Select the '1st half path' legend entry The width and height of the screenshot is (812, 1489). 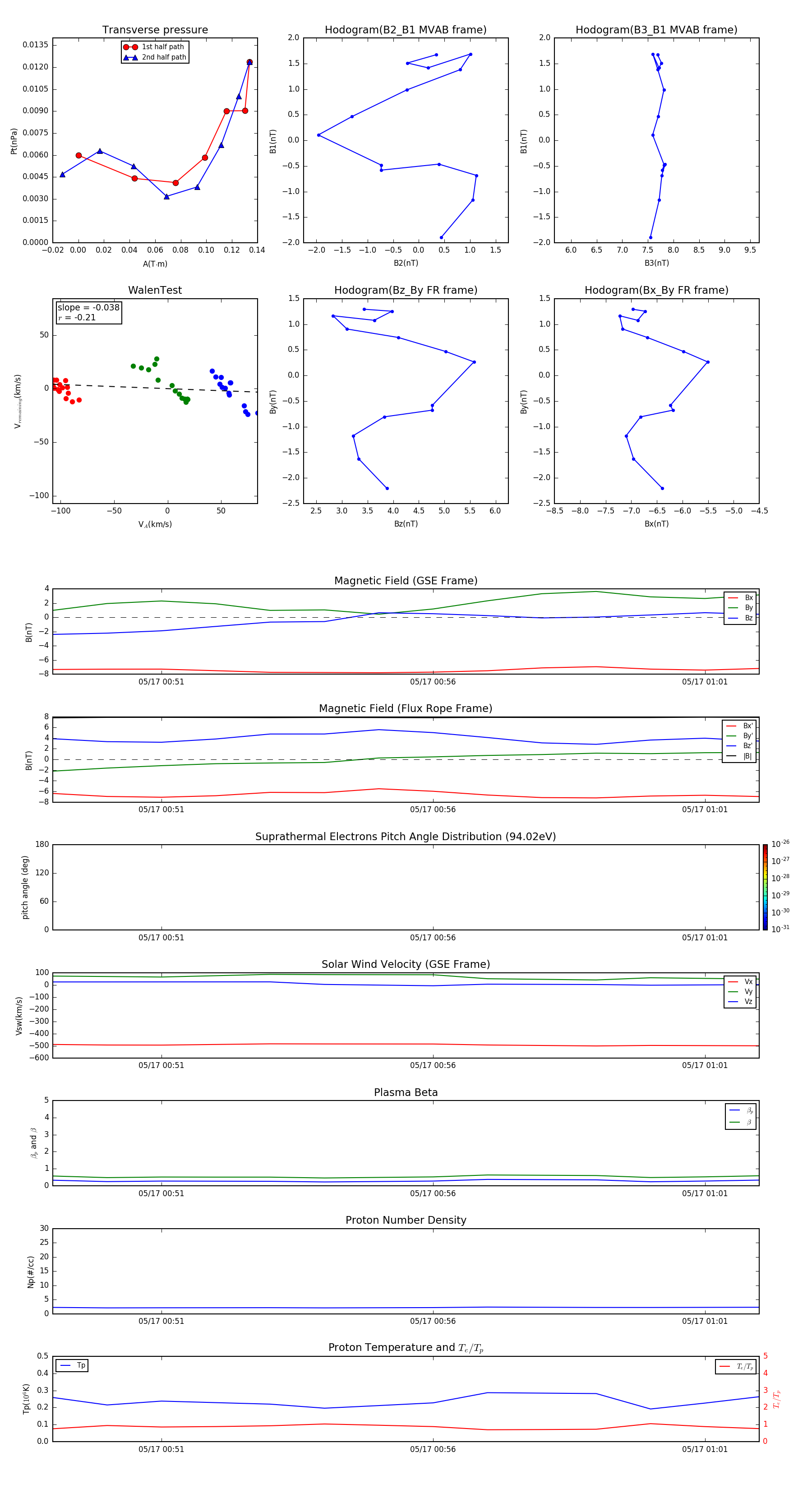(x=154, y=47)
